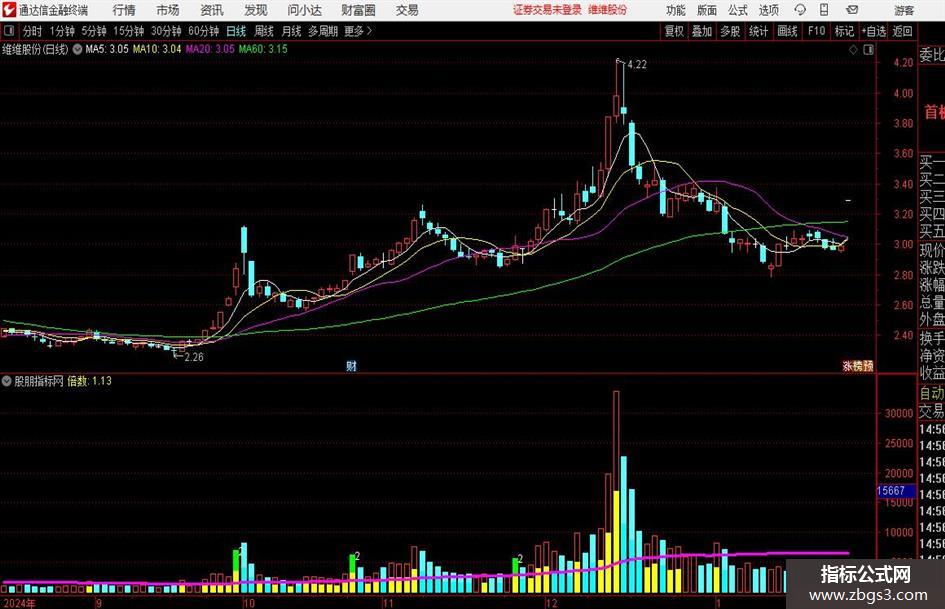
Task: Expand the 维维股份(日线) indicator dropdown arrow
Action: pos(77,49)
